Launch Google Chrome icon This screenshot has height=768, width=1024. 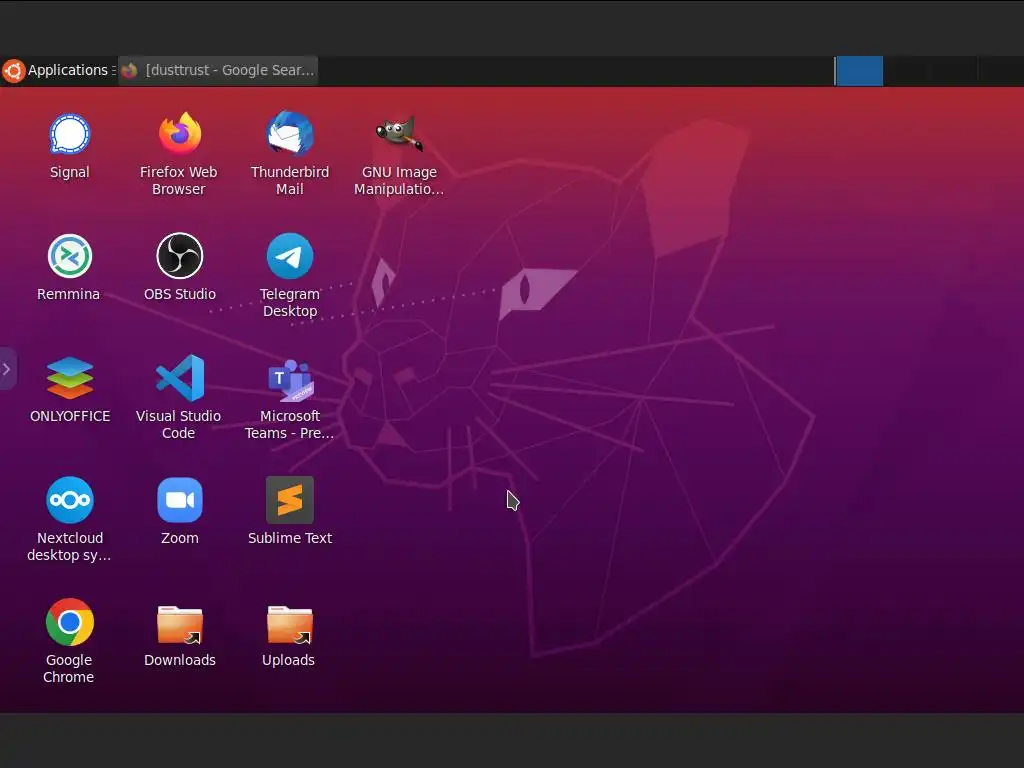tap(70, 622)
